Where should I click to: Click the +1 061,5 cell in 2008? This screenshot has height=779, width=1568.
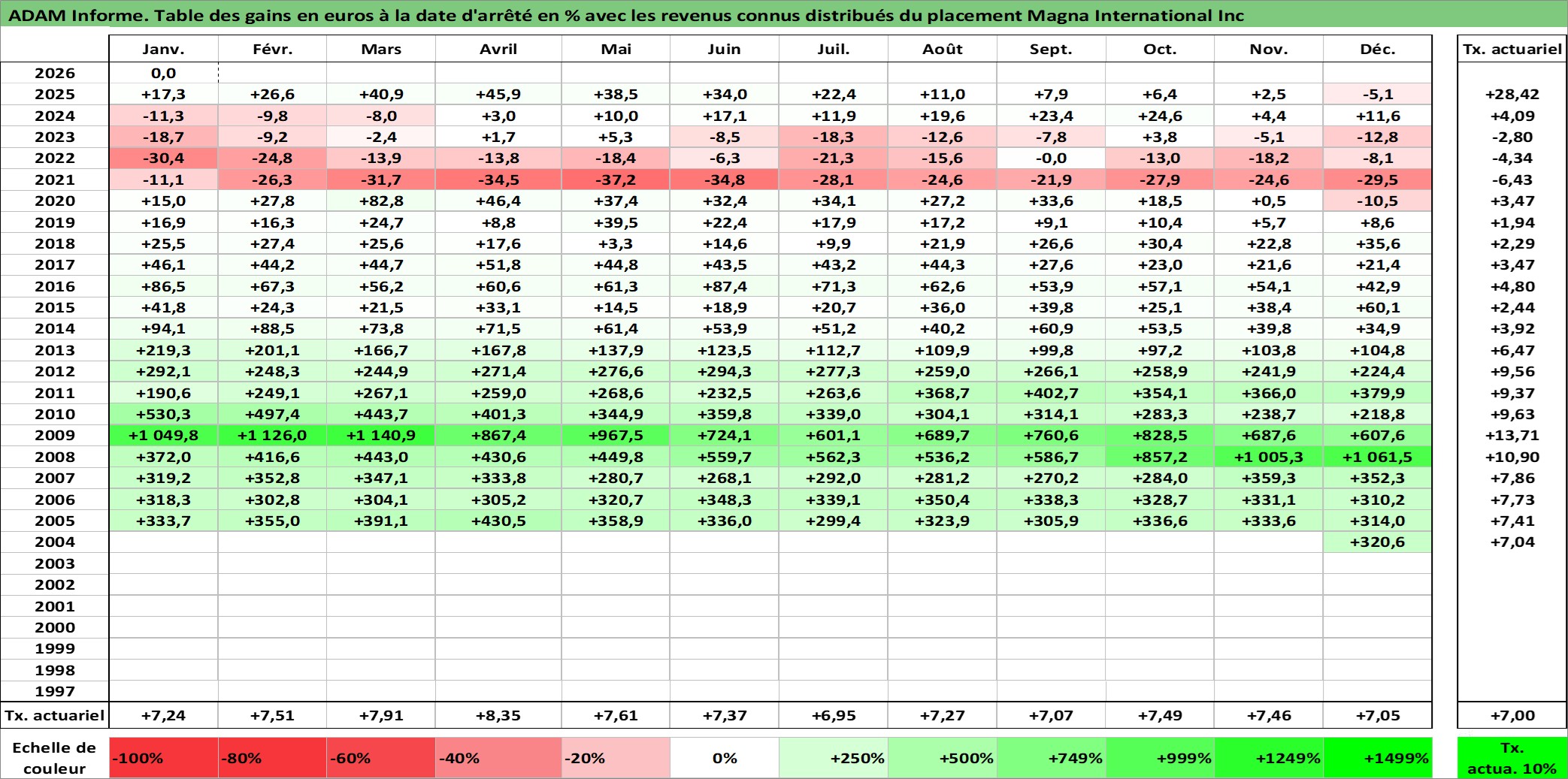pos(1378,457)
